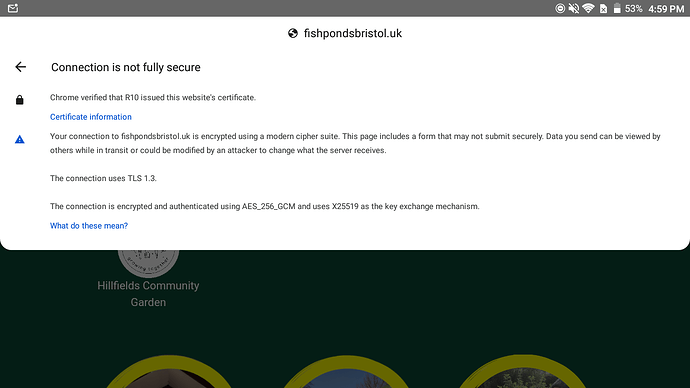Tap the globe icon beside fishpondsbristol.uk
The width and height of the screenshot is (690, 388).
coord(293,33)
